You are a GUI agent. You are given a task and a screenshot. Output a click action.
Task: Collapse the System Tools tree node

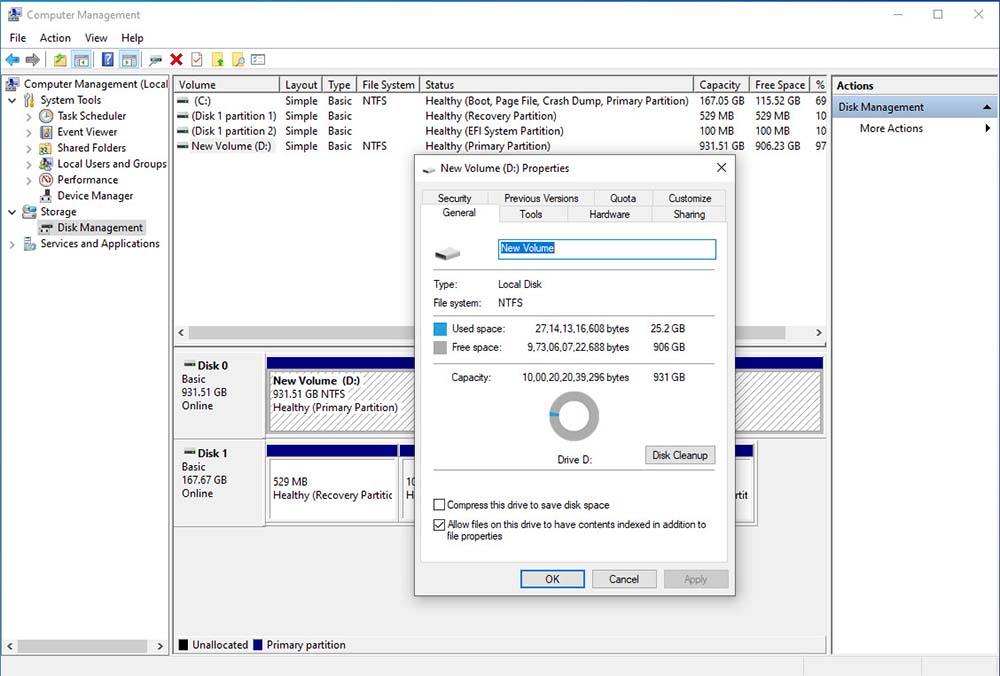(12, 100)
